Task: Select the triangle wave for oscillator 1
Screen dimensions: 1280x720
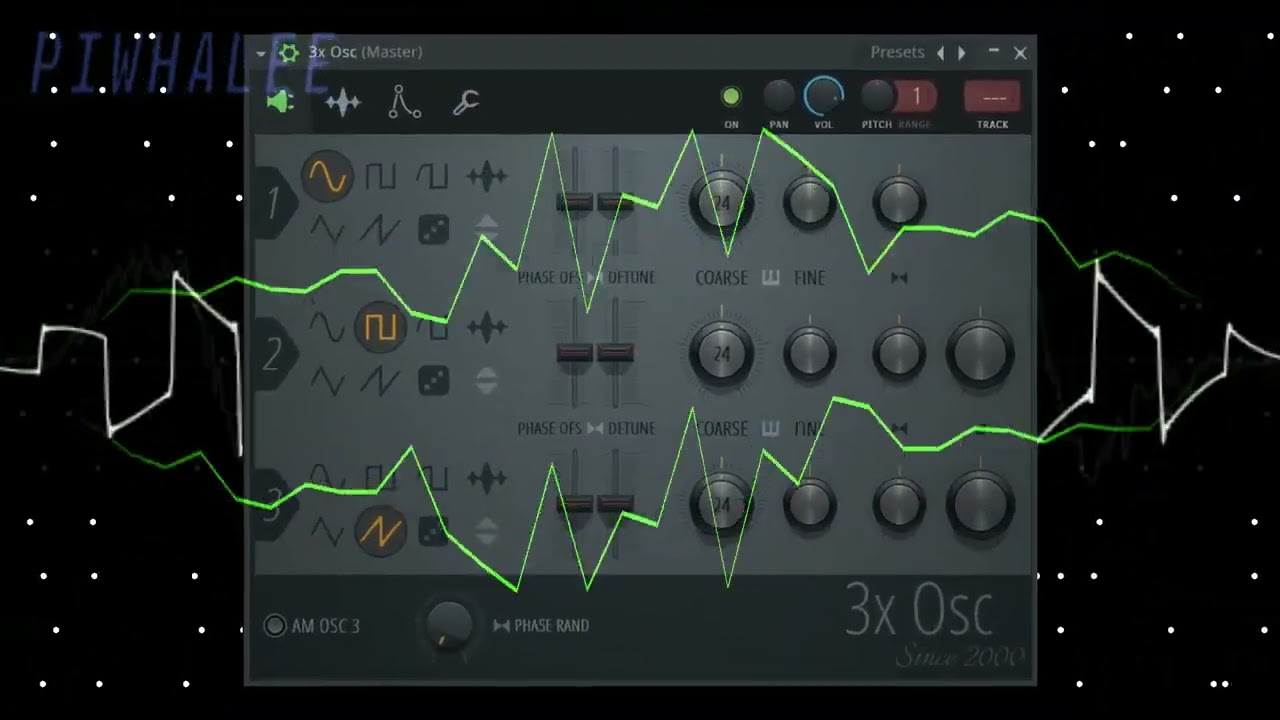Action: [327, 230]
